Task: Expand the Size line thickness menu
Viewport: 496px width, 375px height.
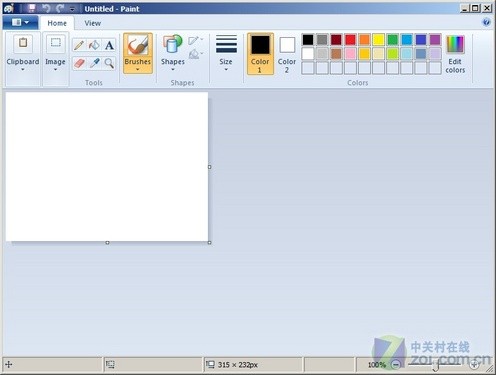Action: click(x=226, y=53)
